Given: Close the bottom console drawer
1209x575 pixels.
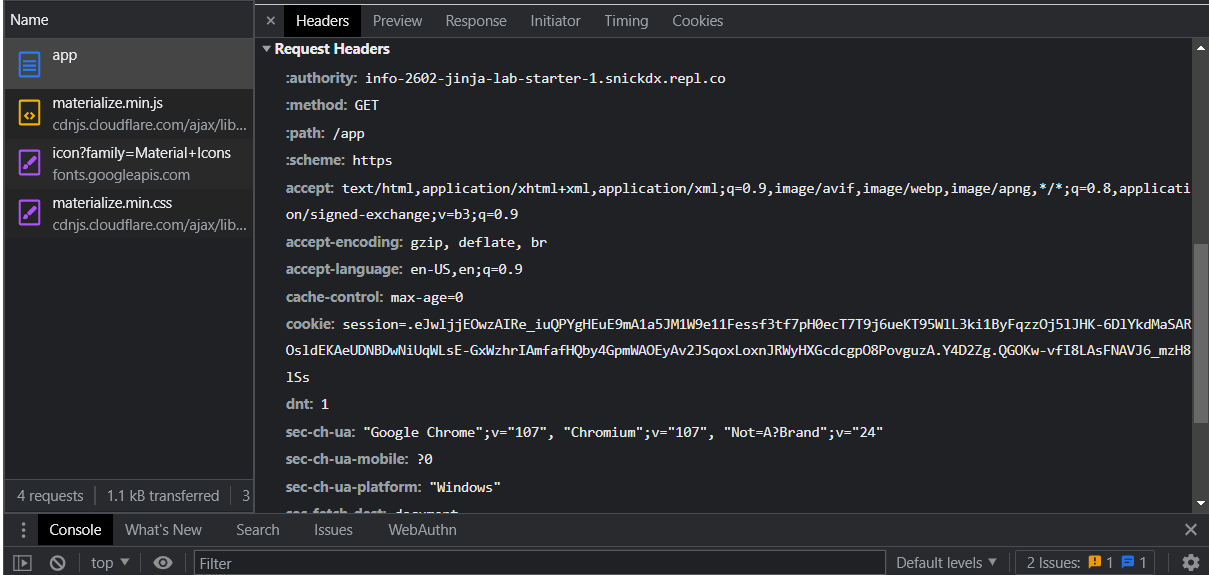Looking at the screenshot, I should pyautogui.click(x=1190, y=530).
